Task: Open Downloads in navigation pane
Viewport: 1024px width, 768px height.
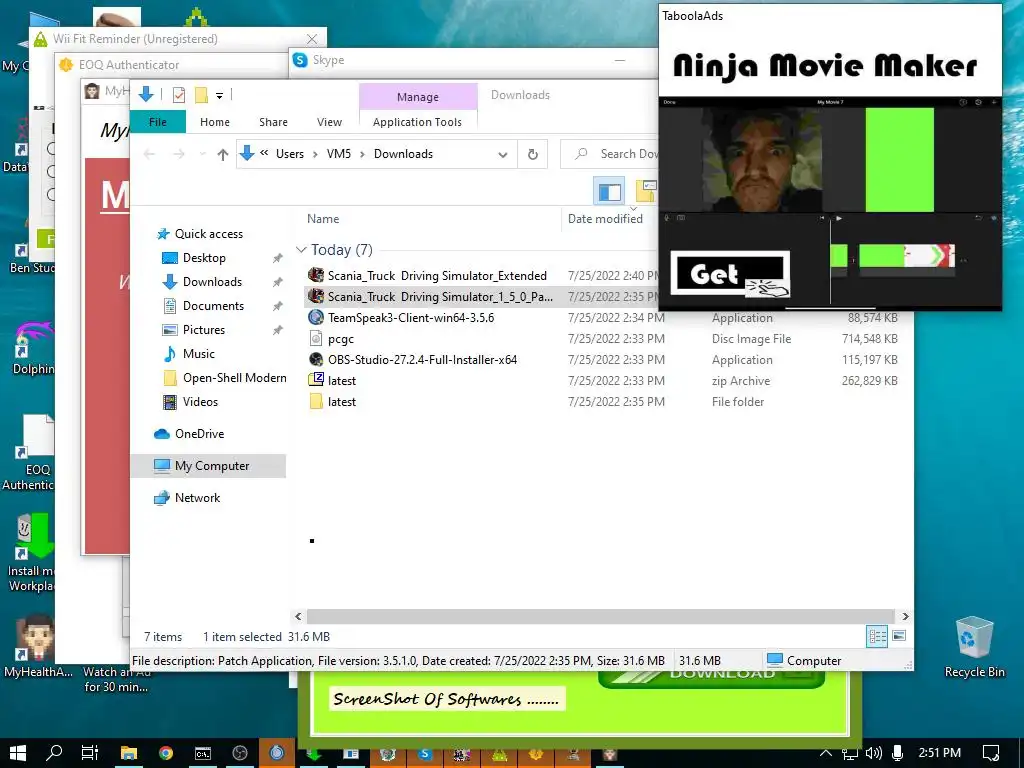Action: point(212,282)
